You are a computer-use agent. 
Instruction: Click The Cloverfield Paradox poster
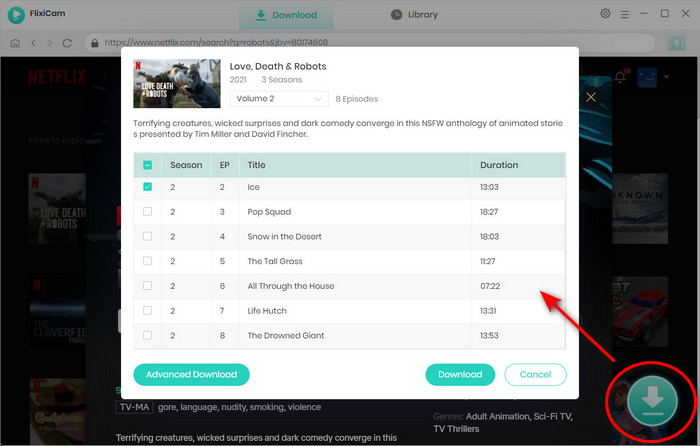pyautogui.click(x=58, y=311)
